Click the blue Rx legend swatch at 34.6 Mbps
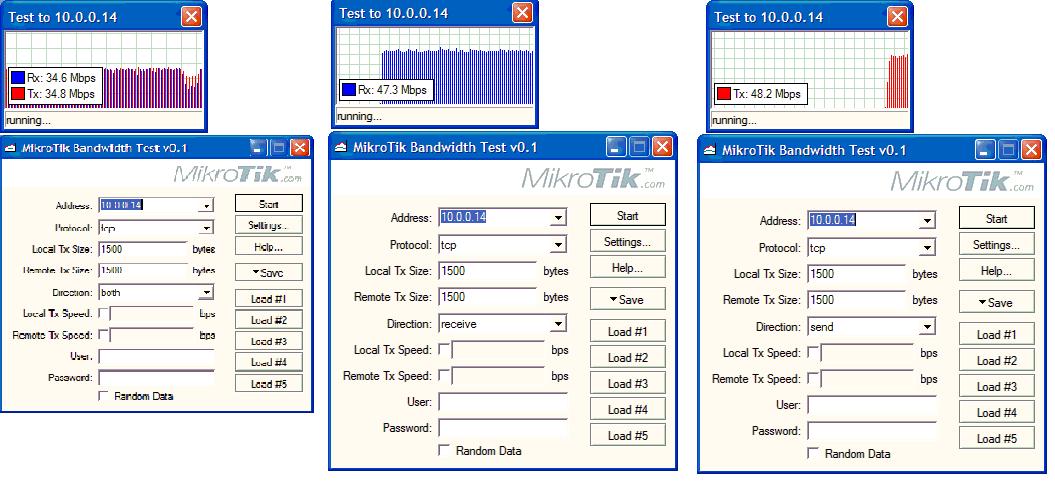 18,77
